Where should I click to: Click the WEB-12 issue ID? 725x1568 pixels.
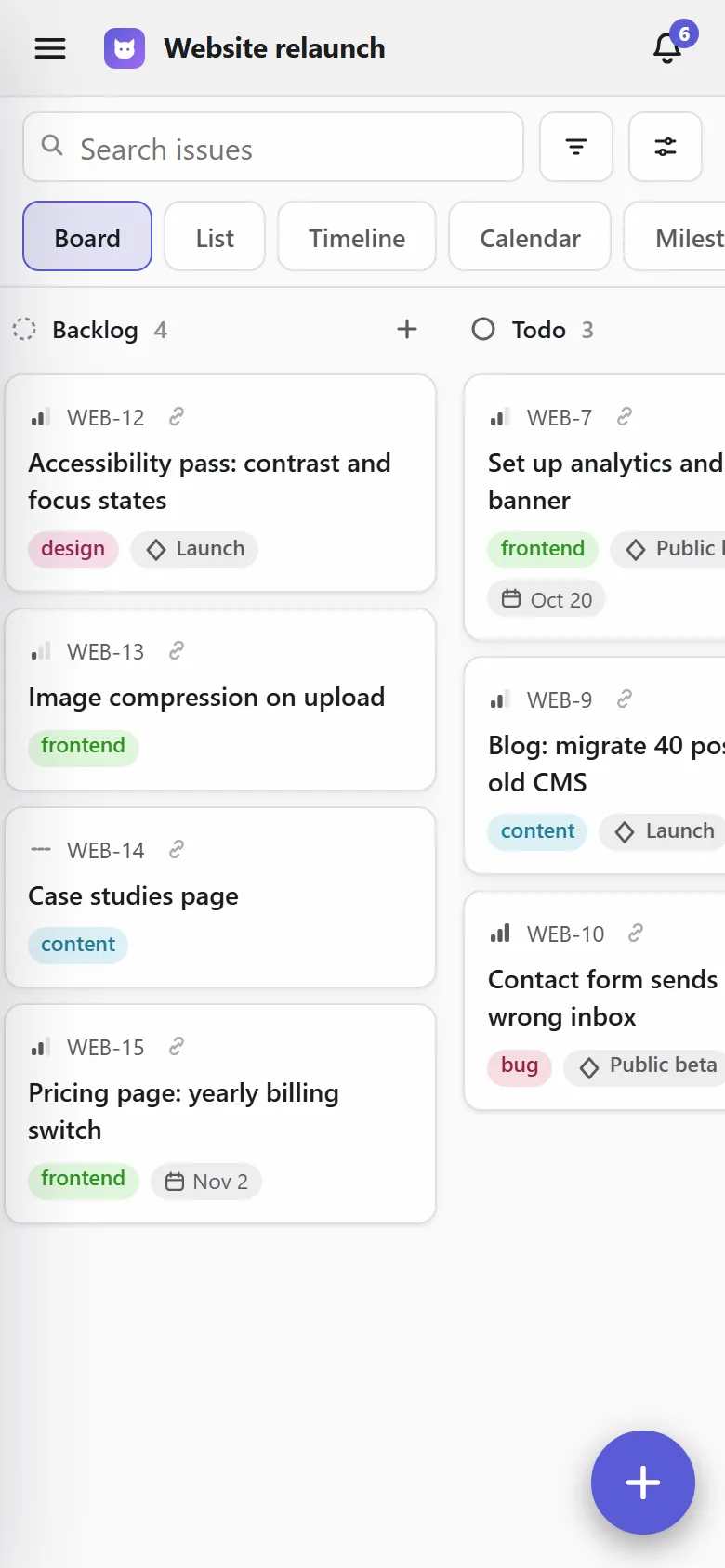pyautogui.click(x=106, y=418)
